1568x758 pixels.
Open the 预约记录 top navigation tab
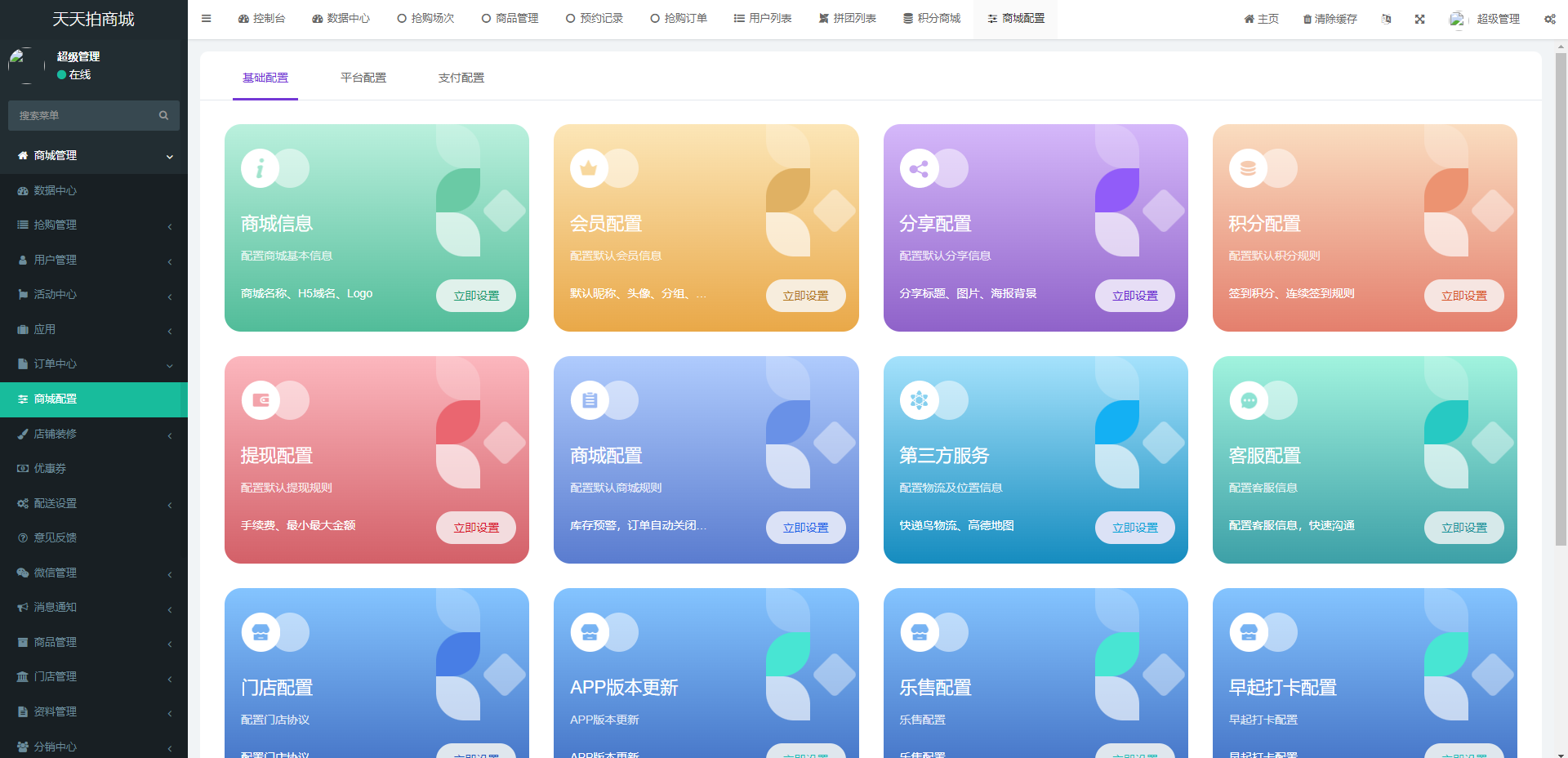[595, 18]
